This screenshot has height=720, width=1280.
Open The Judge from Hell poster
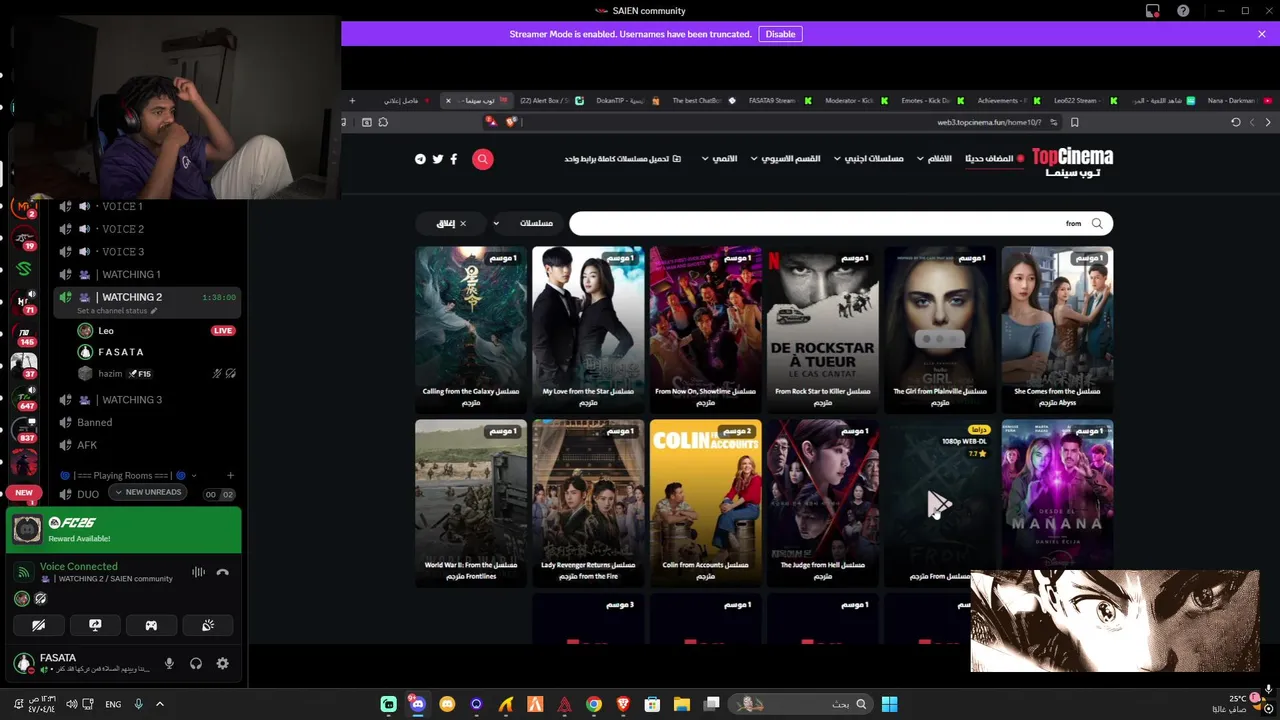822,502
